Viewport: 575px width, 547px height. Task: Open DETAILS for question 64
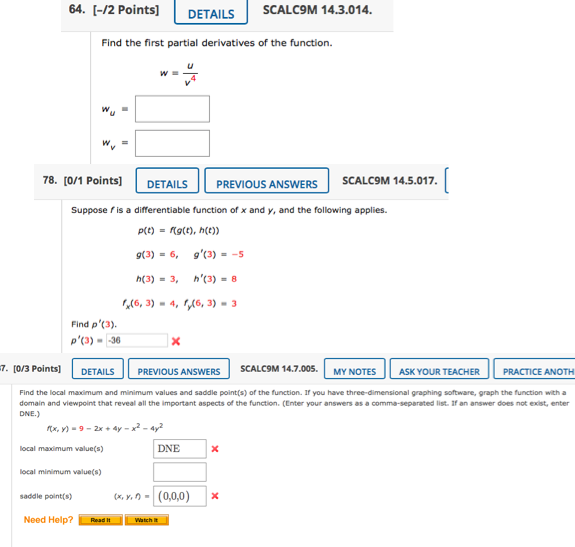(x=211, y=12)
